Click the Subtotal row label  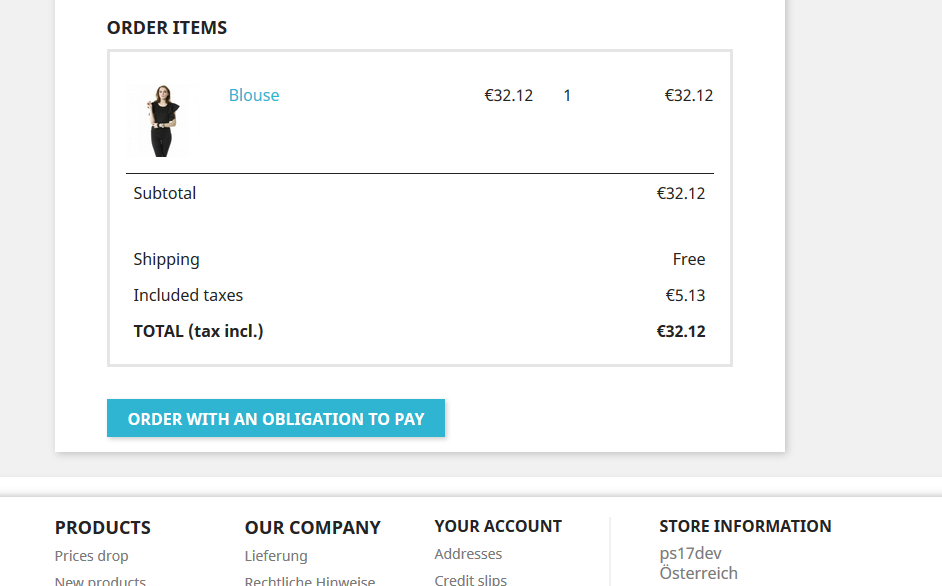pos(165,193)
